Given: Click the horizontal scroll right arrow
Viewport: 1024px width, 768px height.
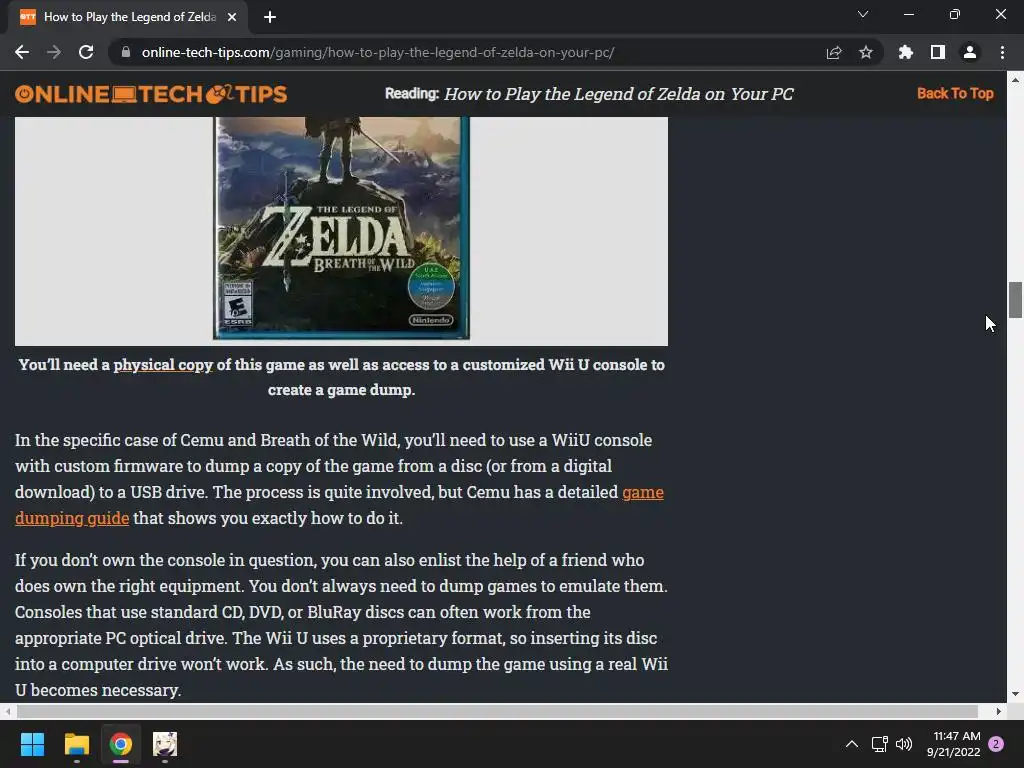Looking at the screenshot, I should coord(999,711).
